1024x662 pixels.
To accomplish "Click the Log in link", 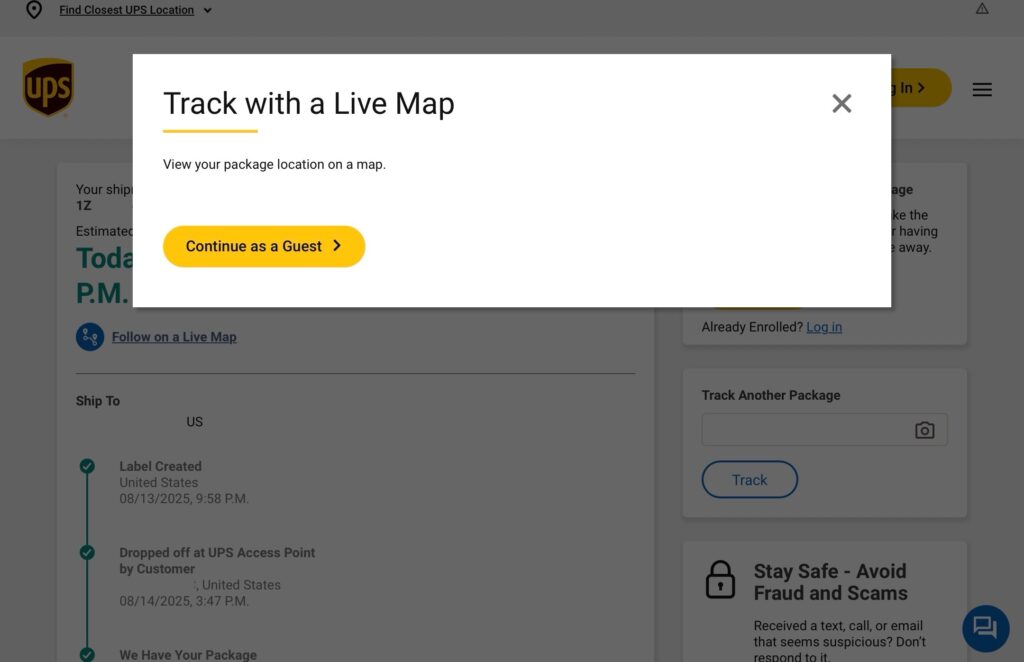I will [x=824, y=327].
